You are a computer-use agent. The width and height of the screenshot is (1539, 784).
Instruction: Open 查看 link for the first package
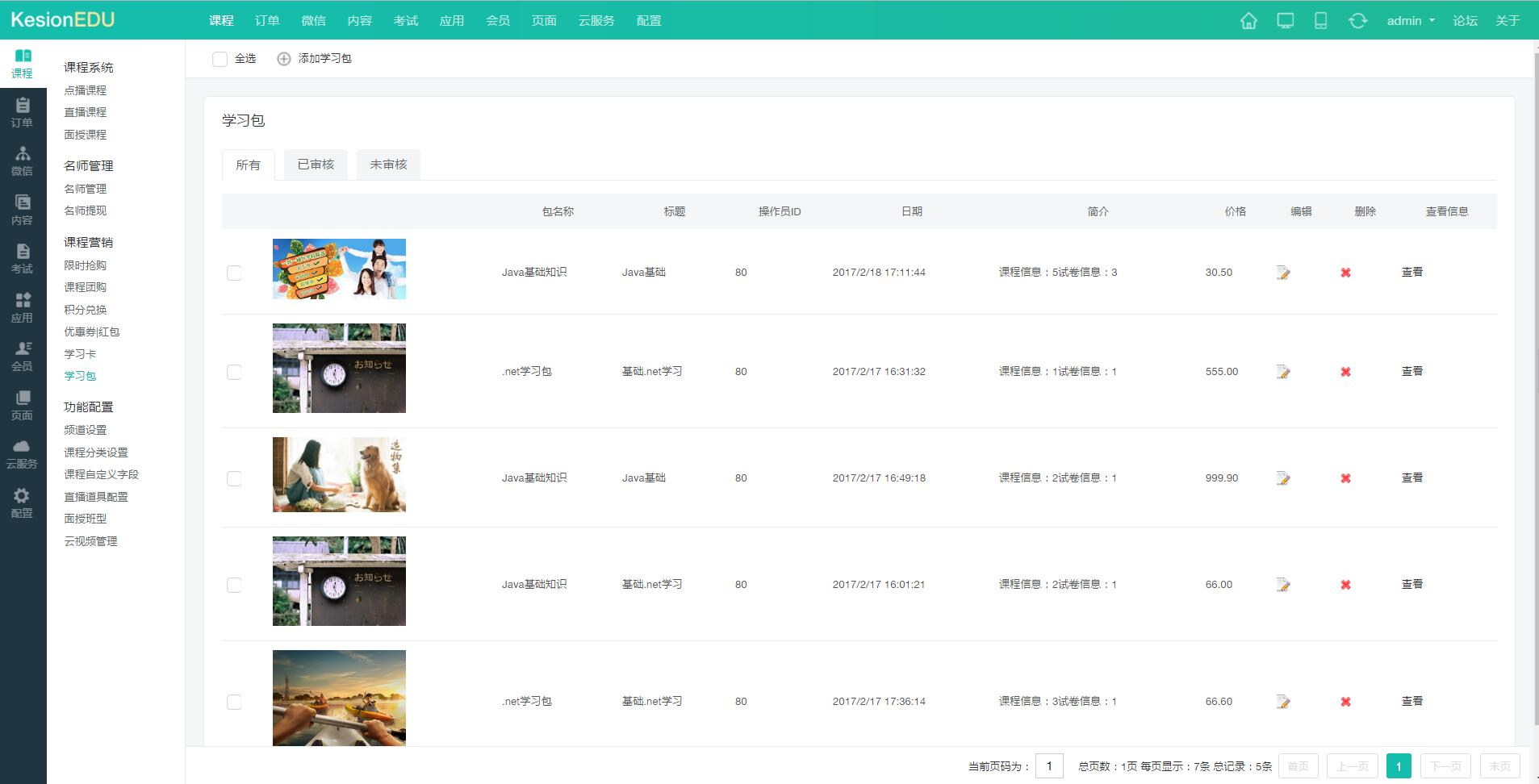pos(1411,273)
